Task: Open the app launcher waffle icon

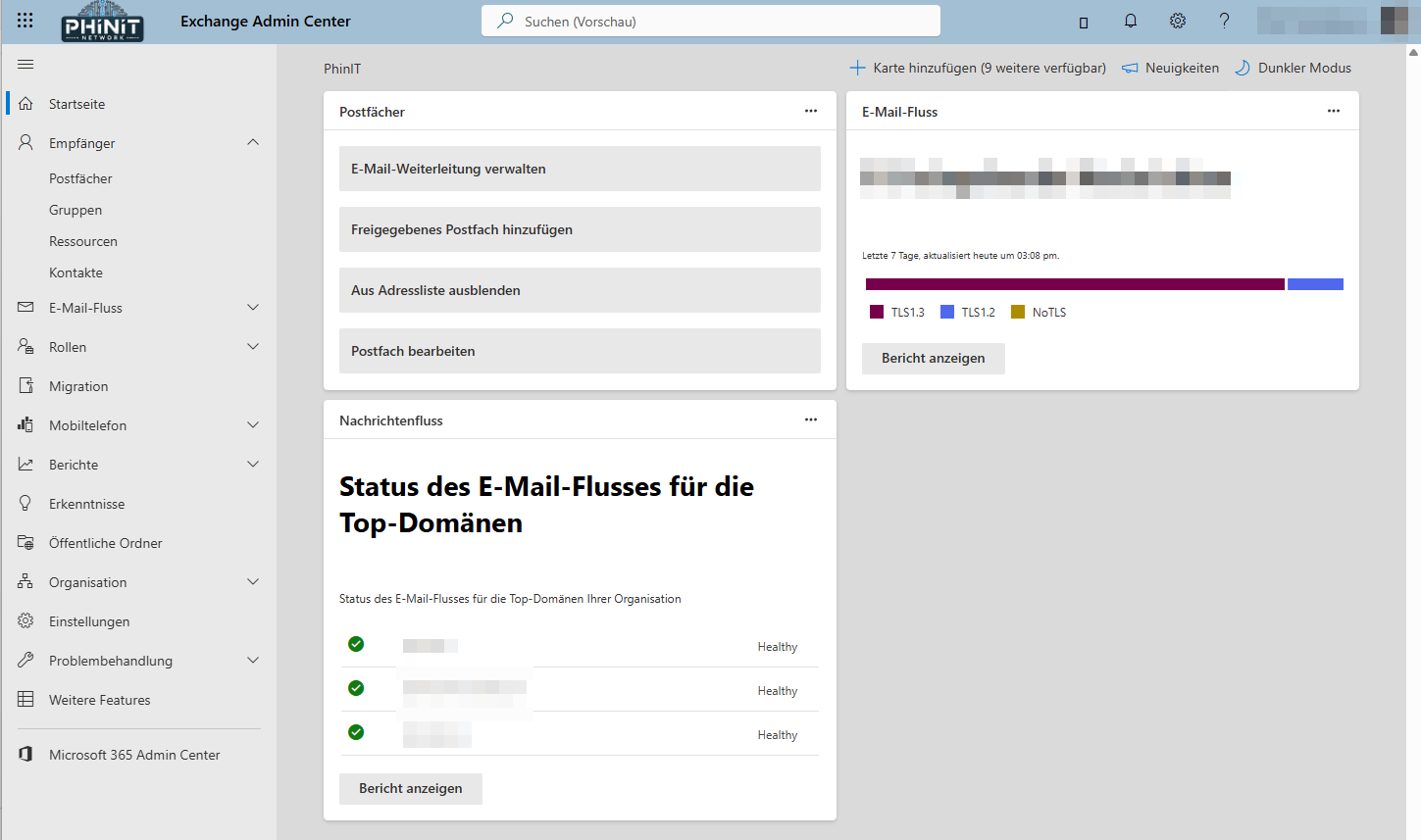Action: [25, 21]
